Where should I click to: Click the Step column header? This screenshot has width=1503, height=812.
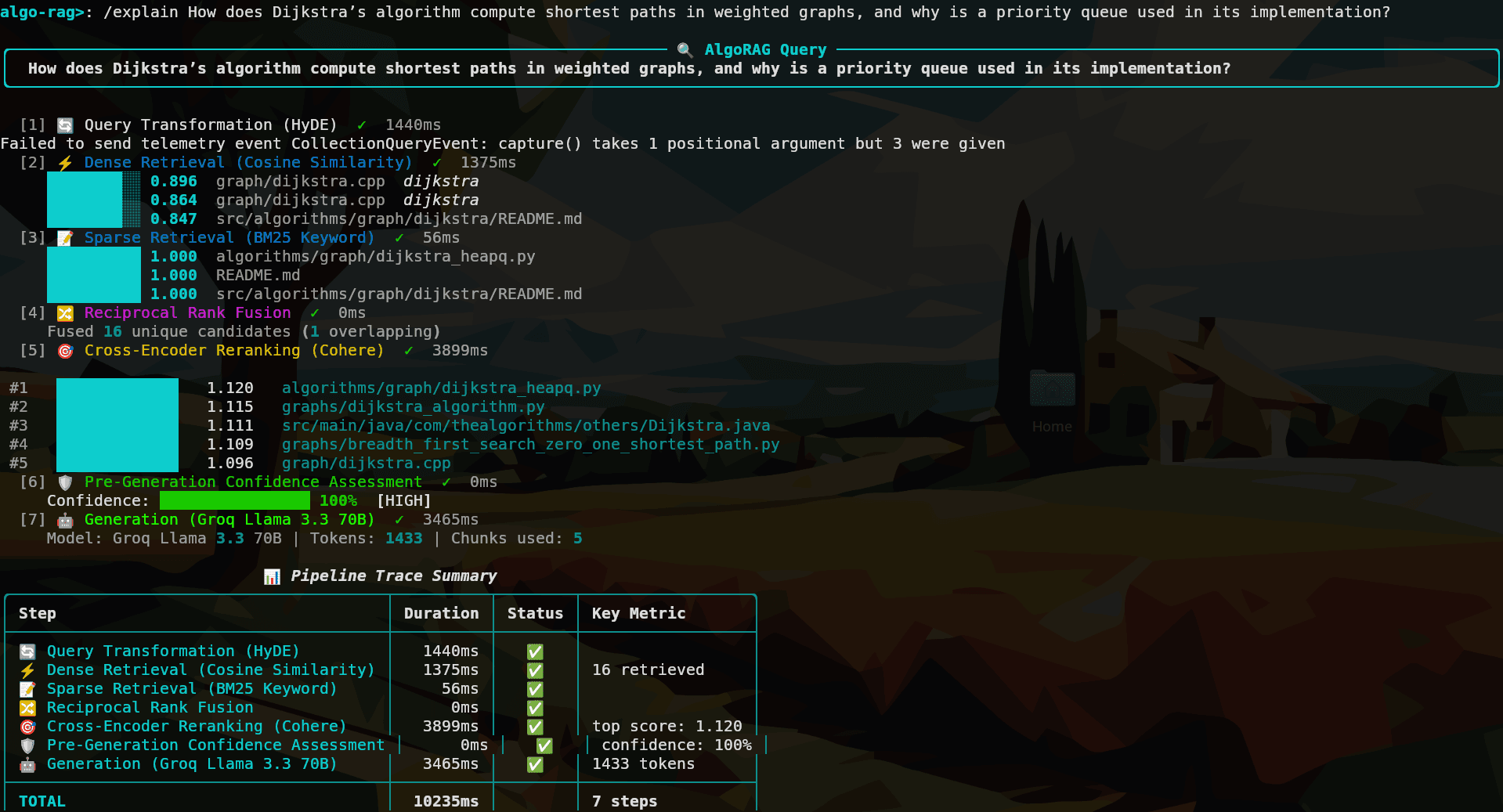pos(38,614)
